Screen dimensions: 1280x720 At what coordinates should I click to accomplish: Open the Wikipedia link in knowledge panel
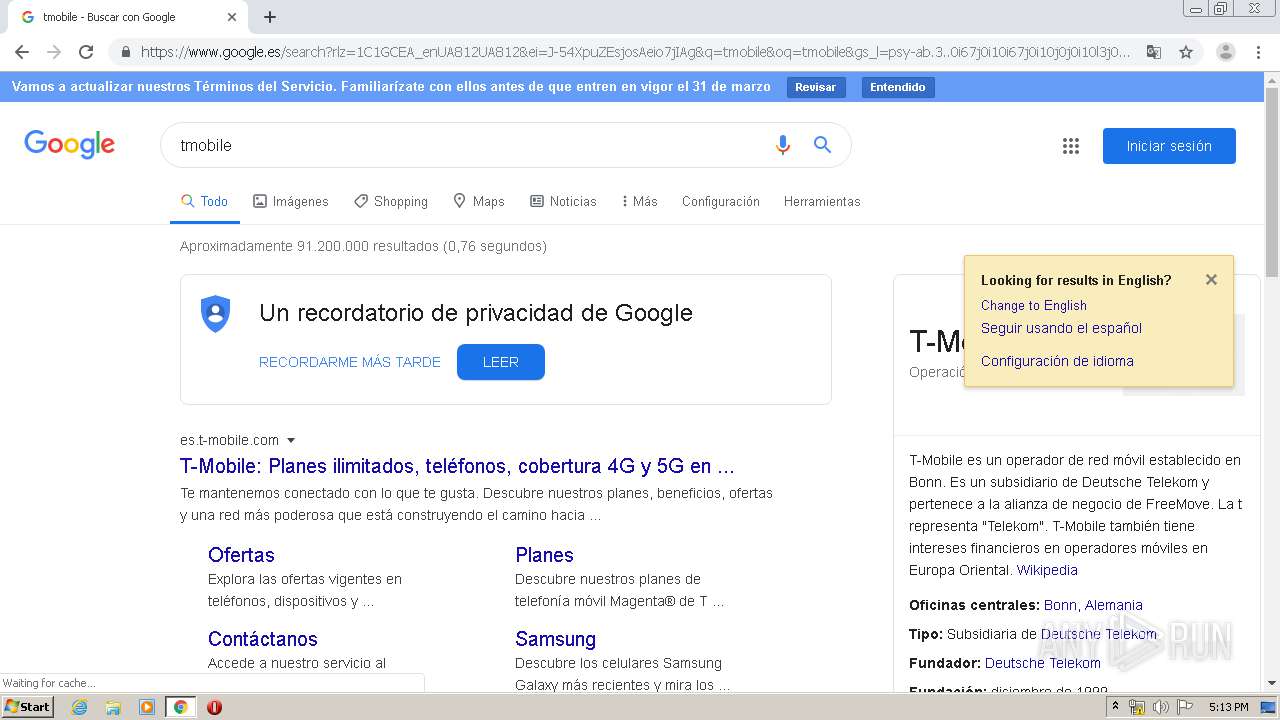tap(1047, 570)
